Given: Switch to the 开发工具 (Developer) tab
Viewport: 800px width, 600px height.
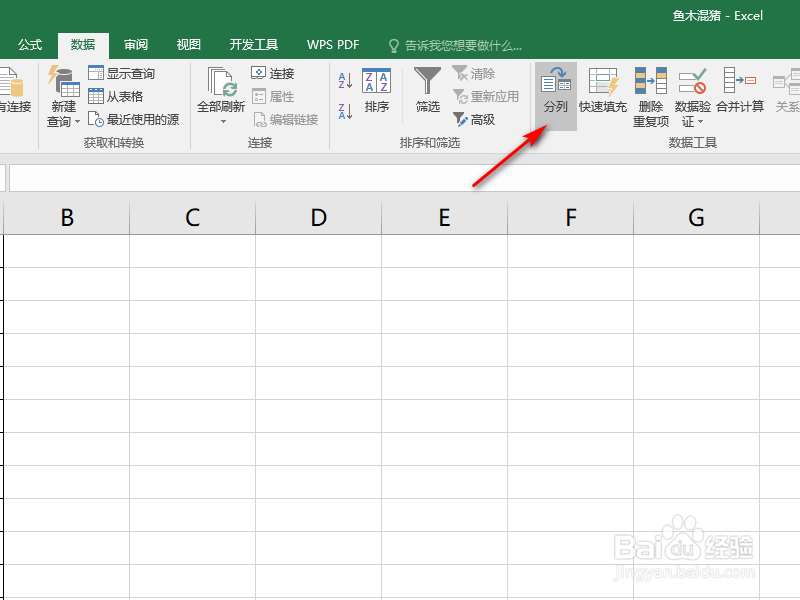Looking at the screenshot, I should (254, 45).
